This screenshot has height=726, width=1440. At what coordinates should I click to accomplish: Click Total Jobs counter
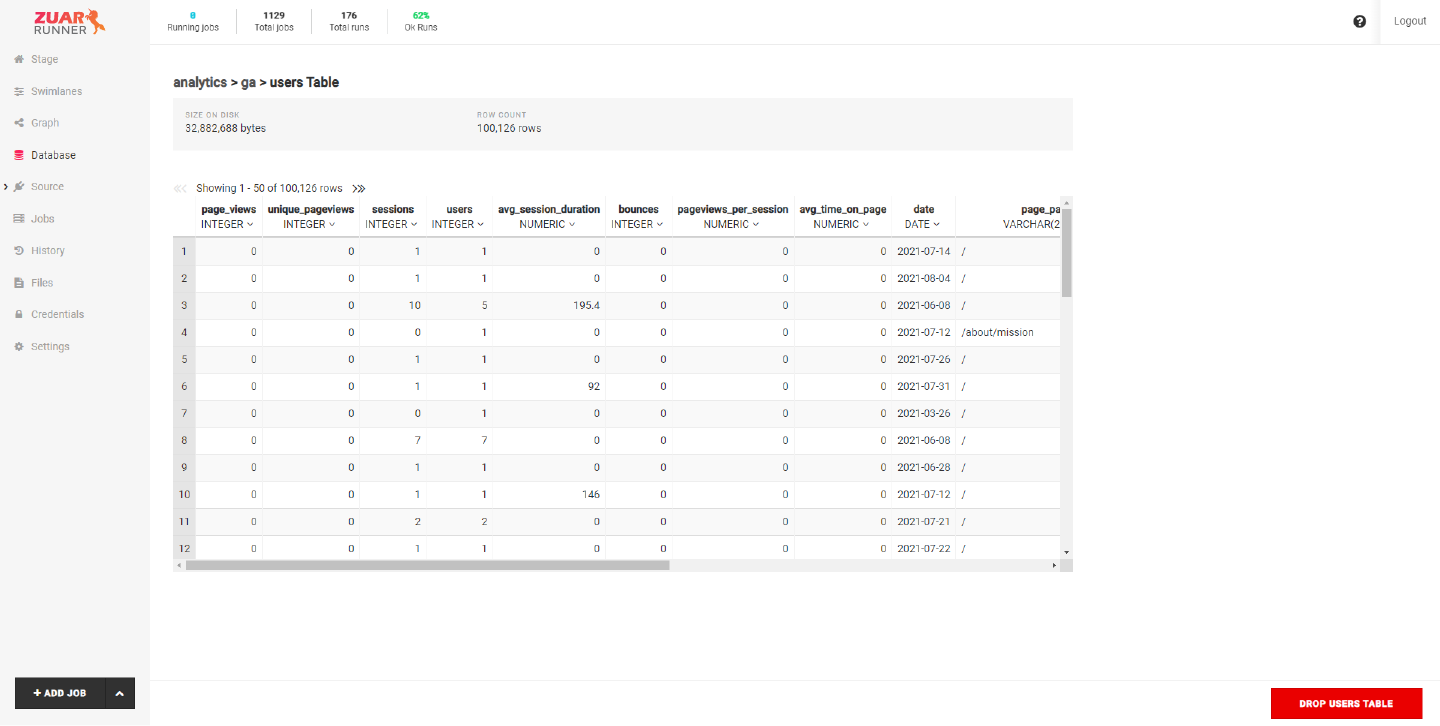point(273,21)
